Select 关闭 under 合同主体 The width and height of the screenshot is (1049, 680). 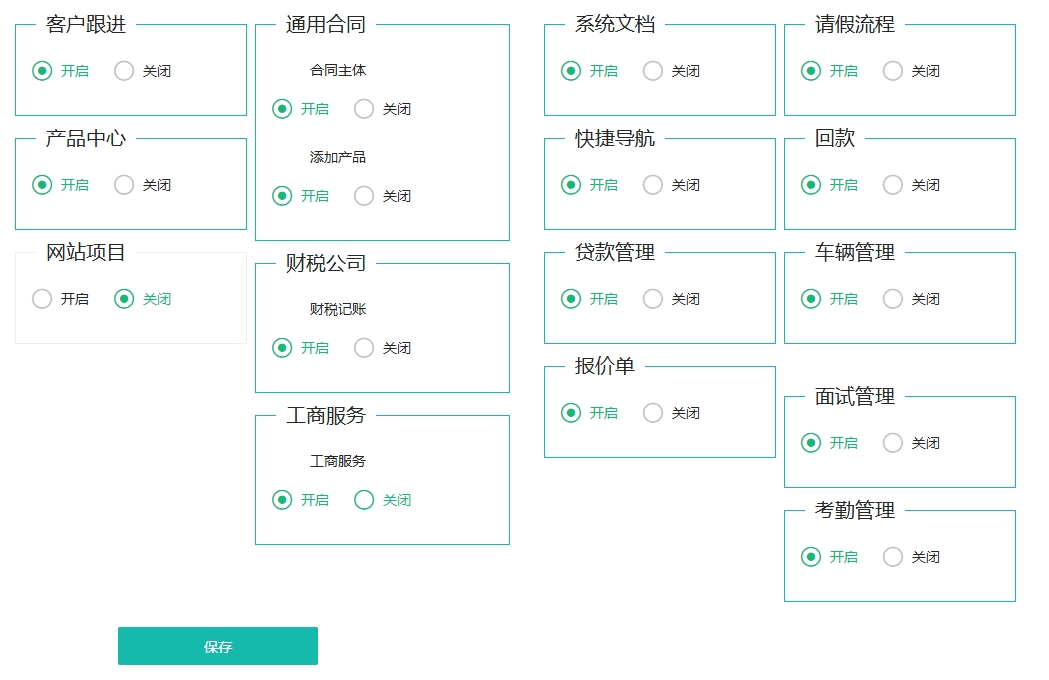pyautogui.click(x=364, y=109)
